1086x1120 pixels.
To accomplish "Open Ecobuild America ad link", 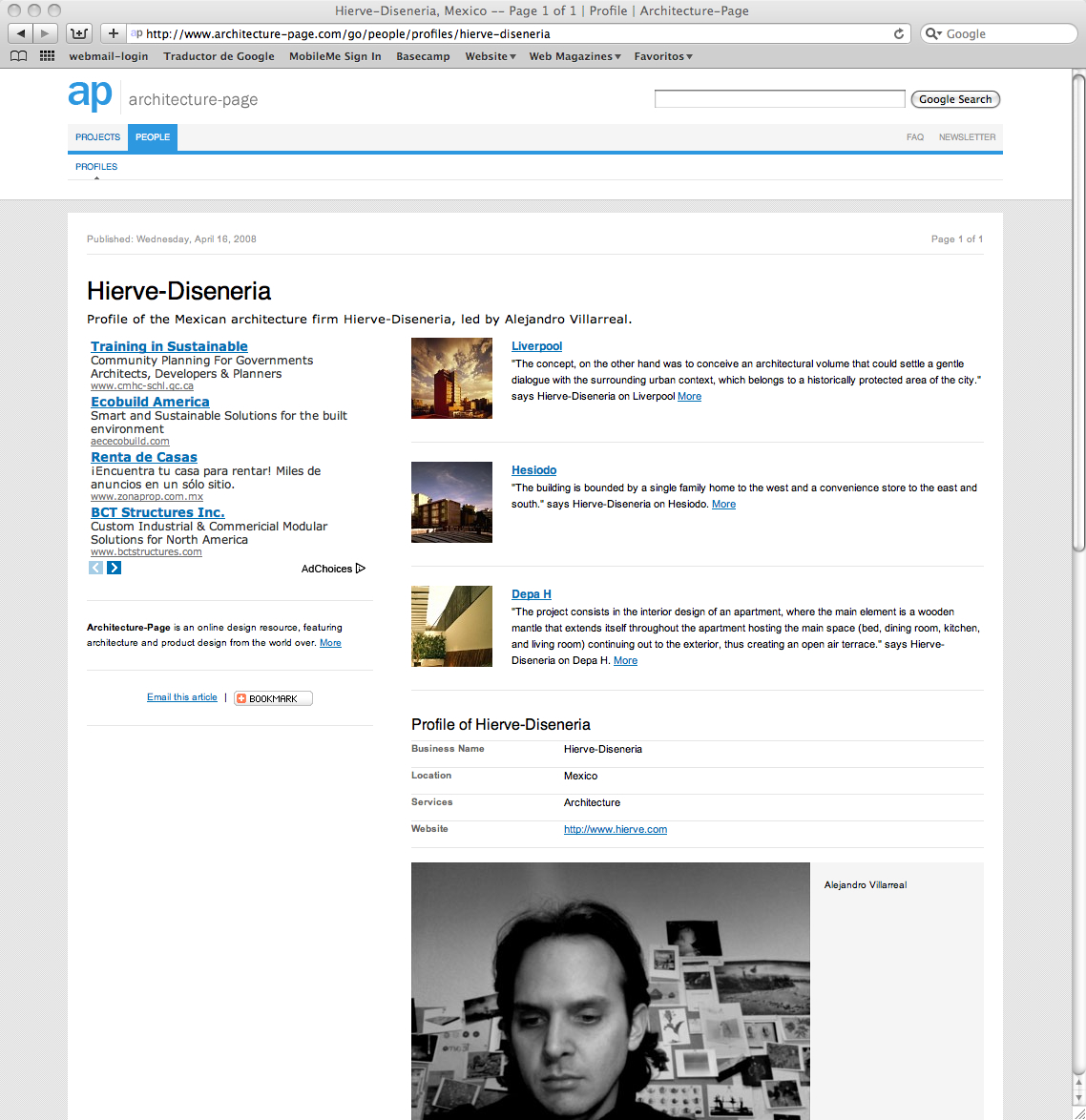I will (150, 403).
